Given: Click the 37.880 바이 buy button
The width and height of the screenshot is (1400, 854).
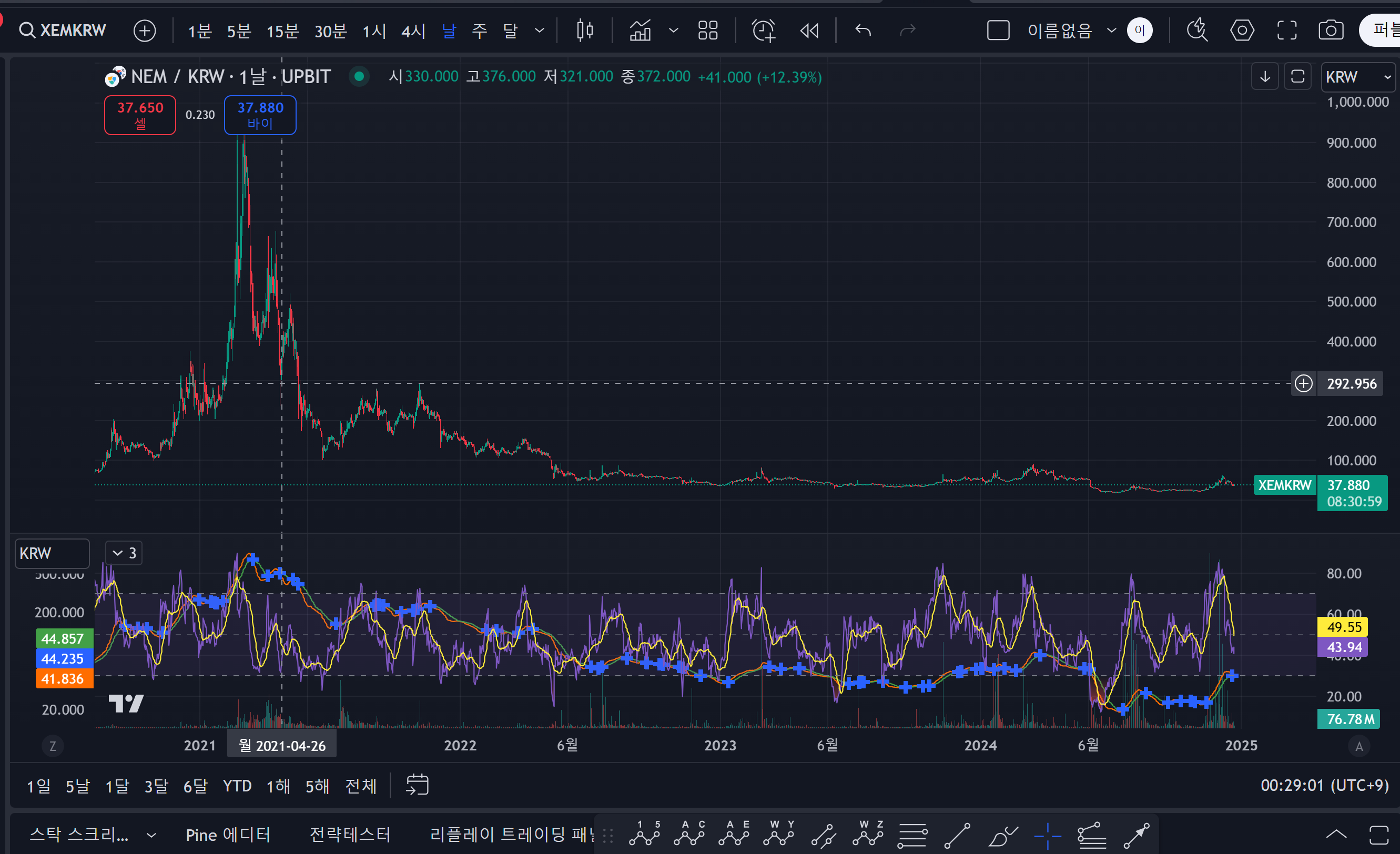Looking at the screenshot, I should pyautogui.click(x=260, y=115).
